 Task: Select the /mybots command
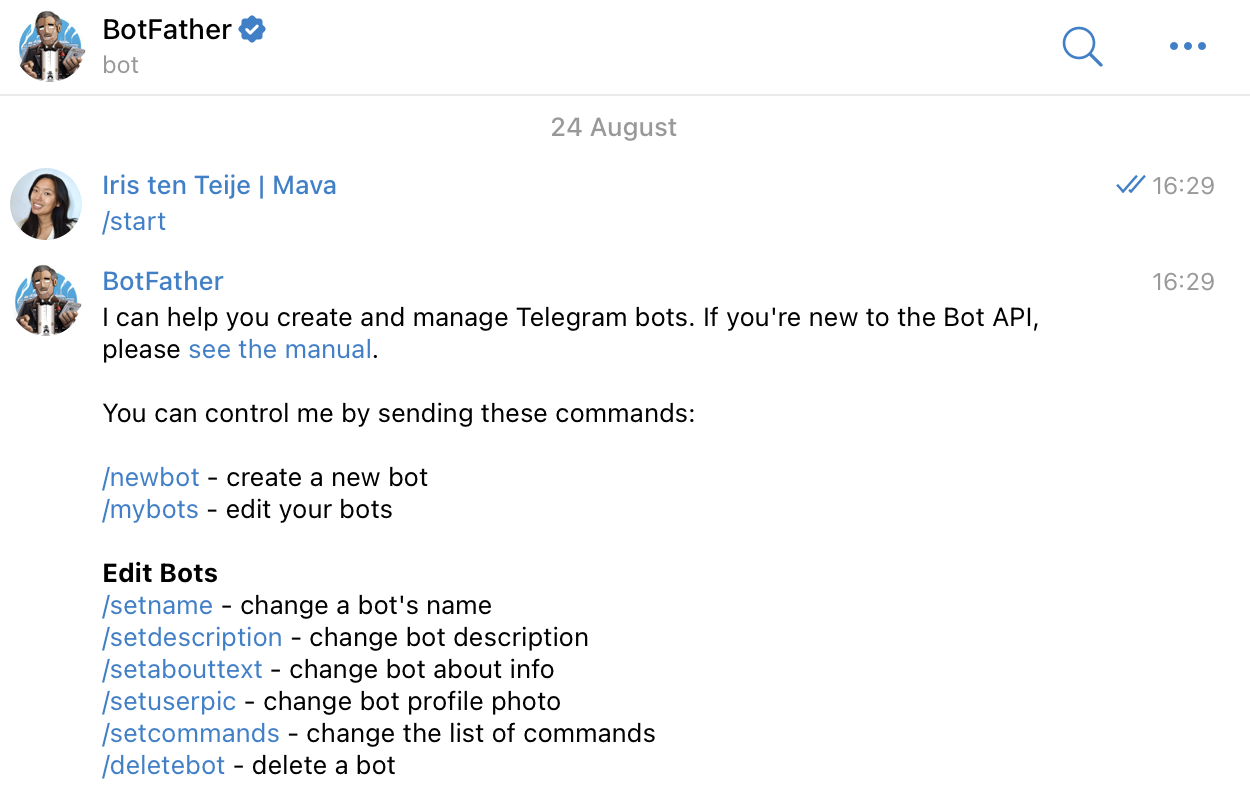[x=150, y=509]
